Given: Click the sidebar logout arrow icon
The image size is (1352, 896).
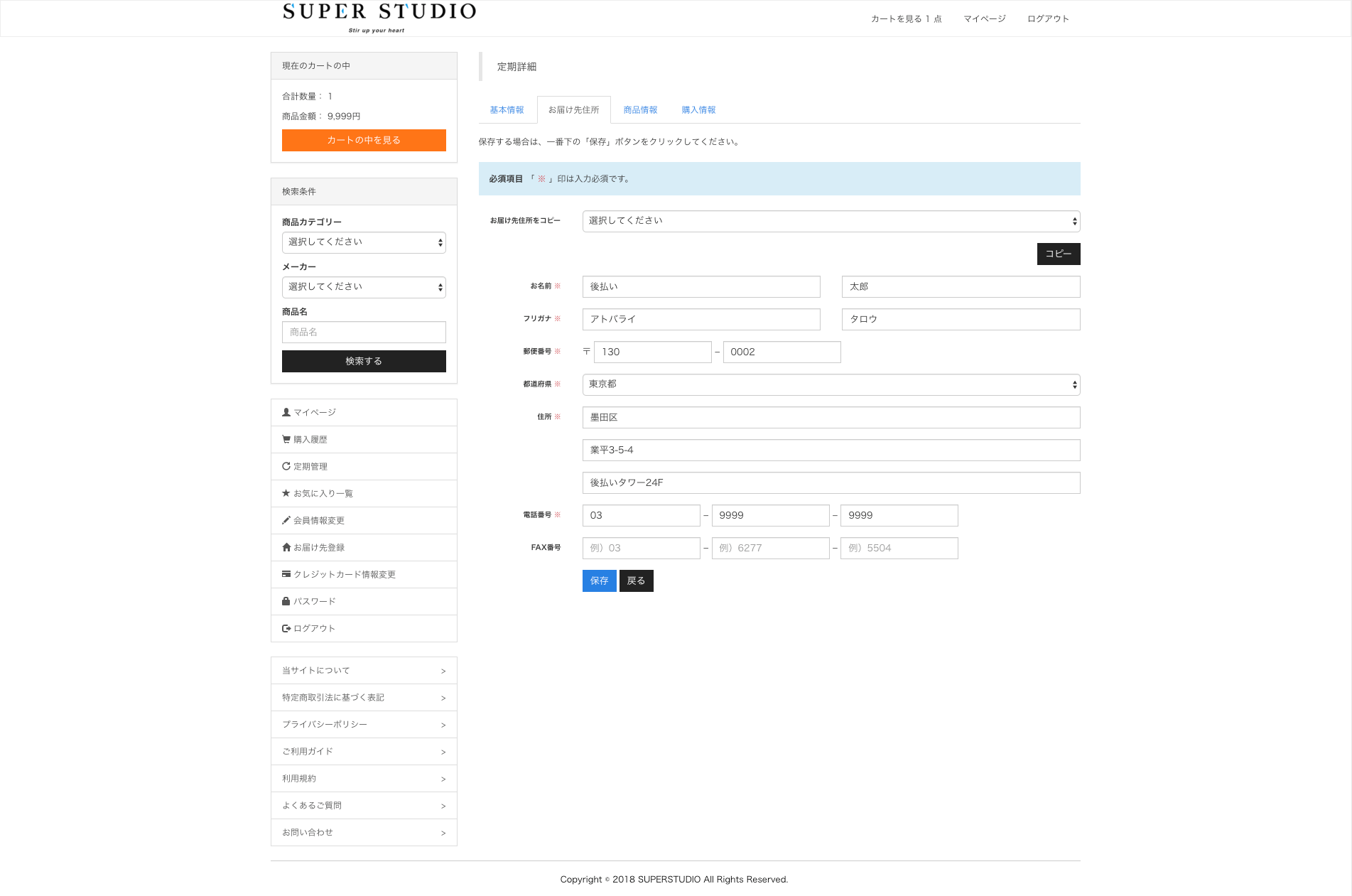Looking at the screenshot, I should click(x=286, y=628).
